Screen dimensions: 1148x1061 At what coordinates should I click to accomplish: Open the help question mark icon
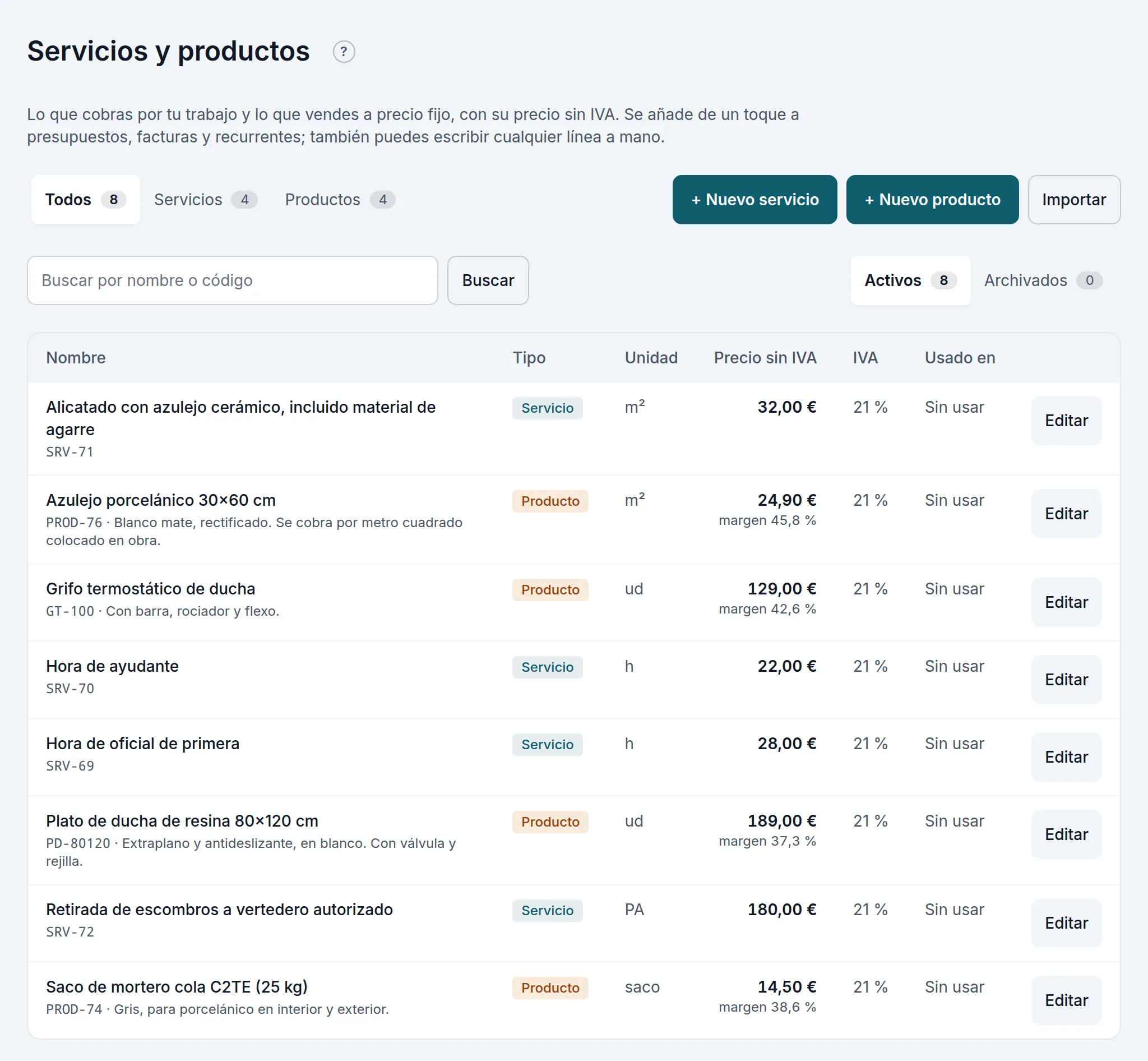click(344, 52)
